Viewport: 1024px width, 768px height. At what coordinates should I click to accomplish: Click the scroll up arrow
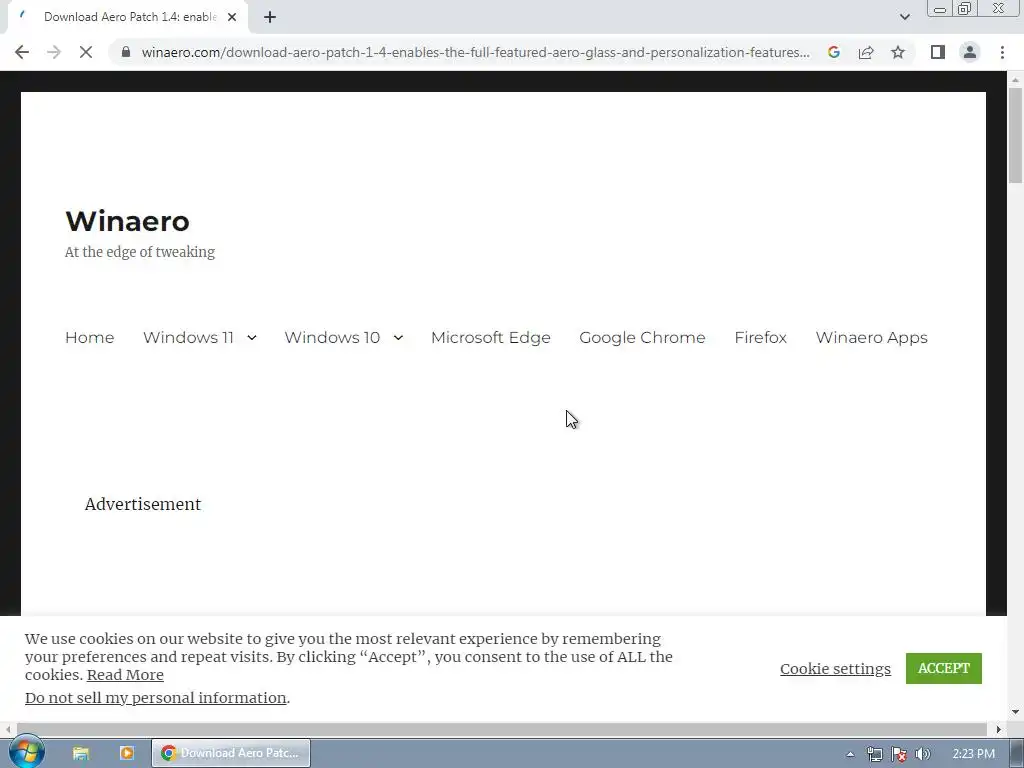tap(1015, 80)
